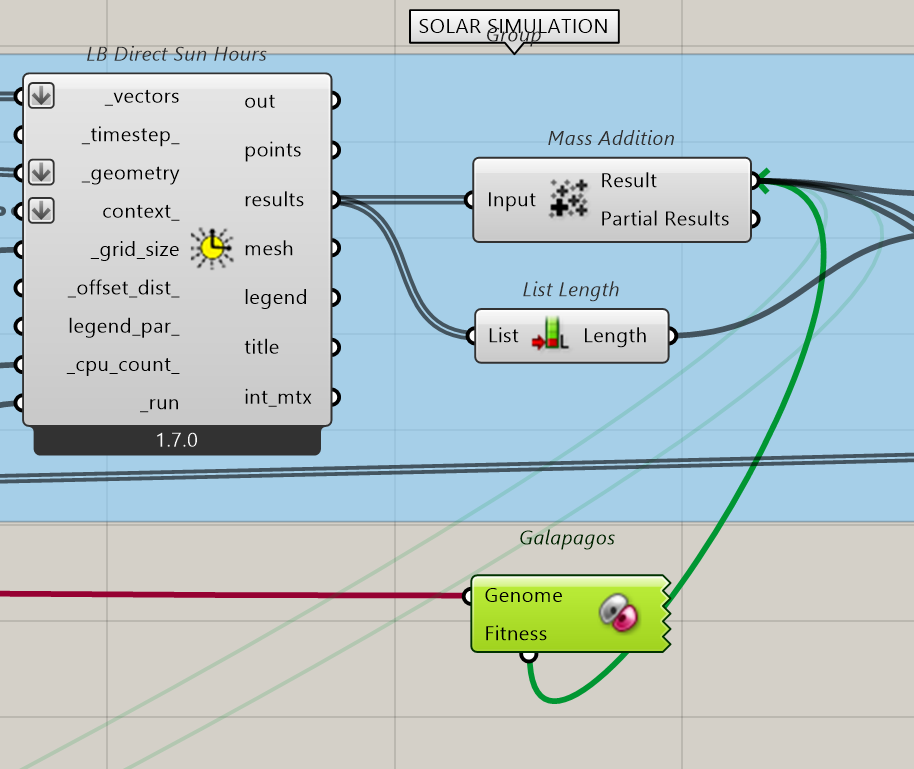
Task: Click the Input parameter of Mass Addition
Action: (x=511, y=200)
